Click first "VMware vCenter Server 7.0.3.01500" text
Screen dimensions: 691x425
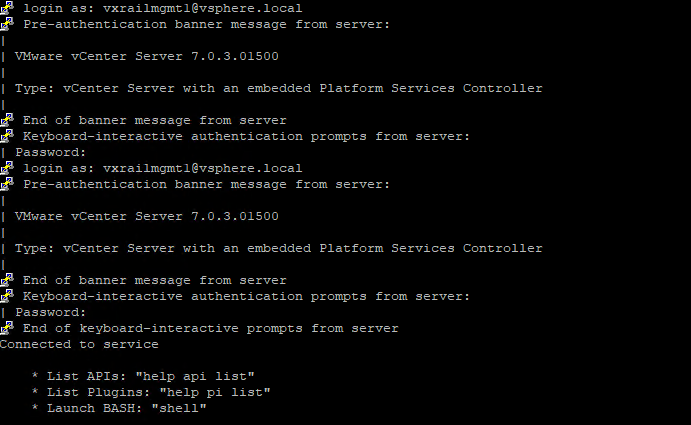click(146, 56)
